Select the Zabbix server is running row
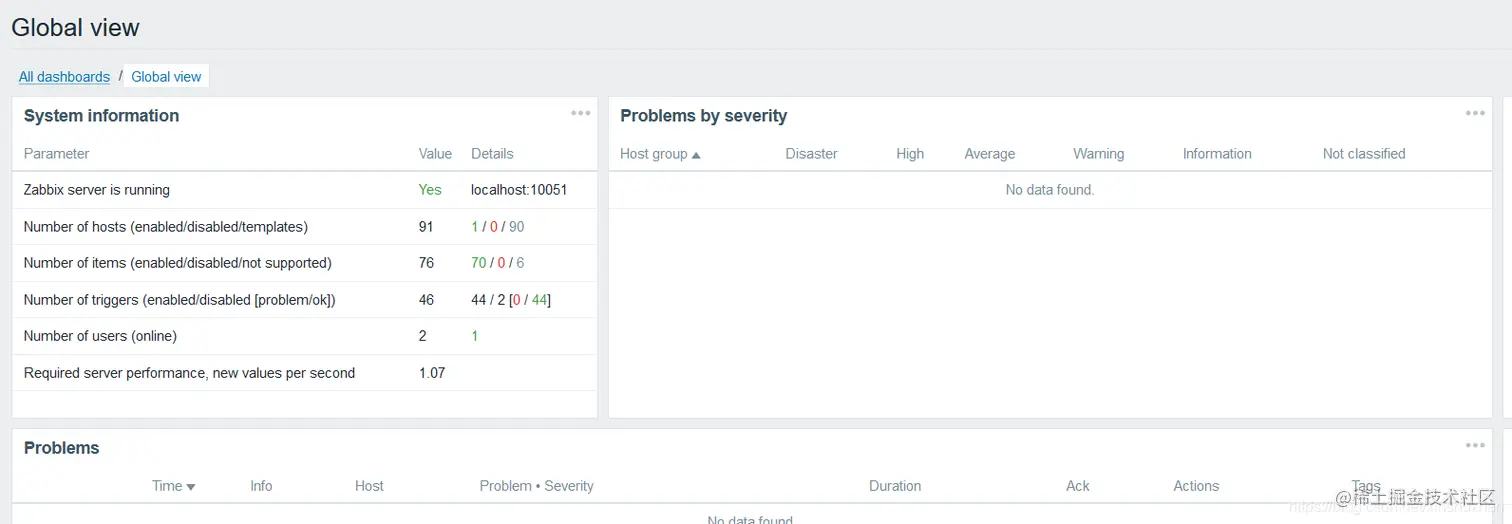The image size is (1512, 524). click(304, 190)
